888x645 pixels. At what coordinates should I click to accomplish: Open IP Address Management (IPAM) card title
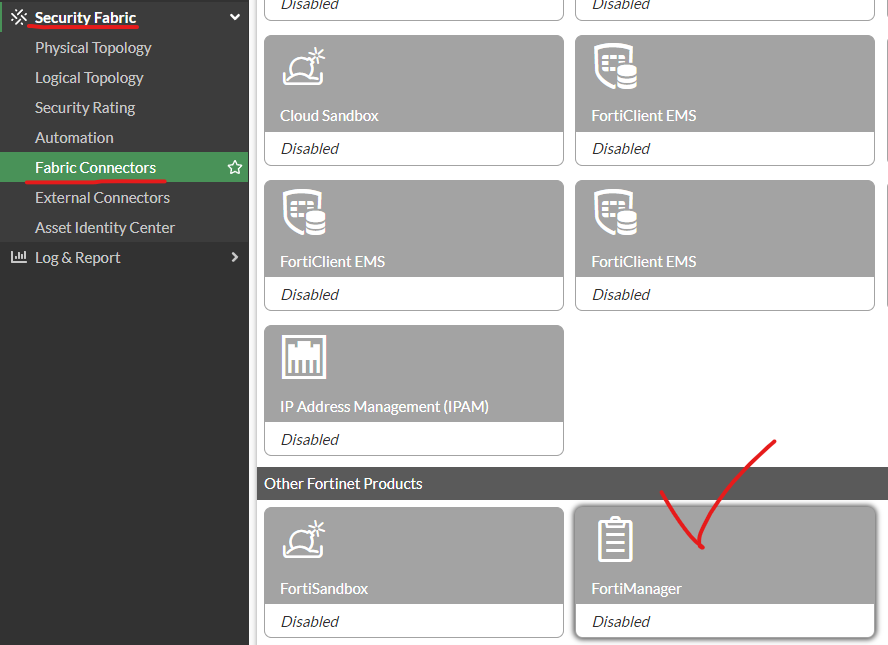[384, 407]
